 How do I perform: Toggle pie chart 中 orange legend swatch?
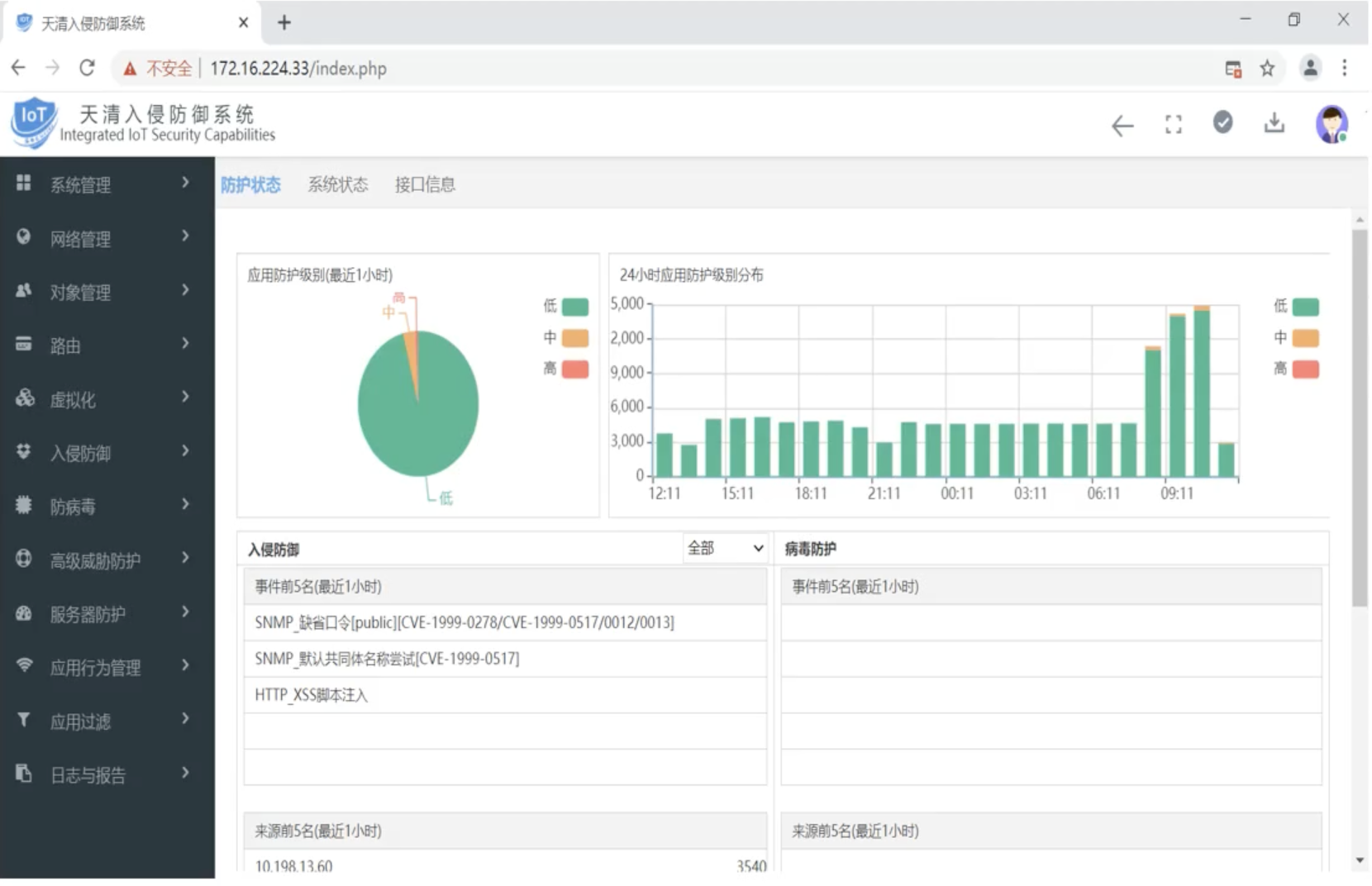(575, 337)
